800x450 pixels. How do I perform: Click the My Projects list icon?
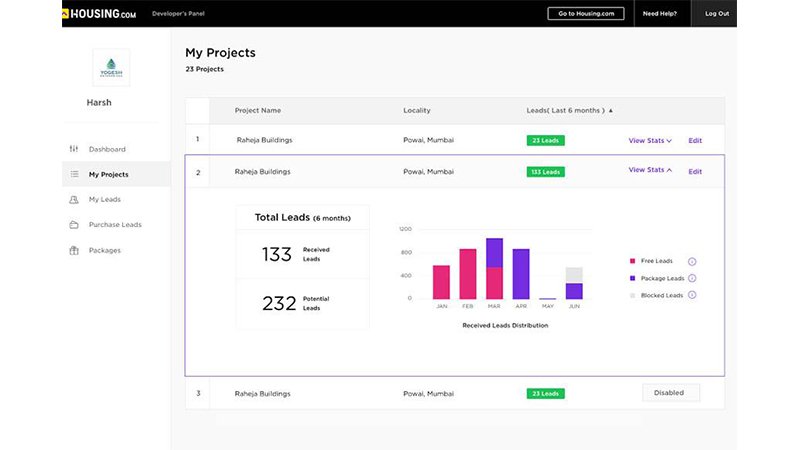[x=74, y=174]
